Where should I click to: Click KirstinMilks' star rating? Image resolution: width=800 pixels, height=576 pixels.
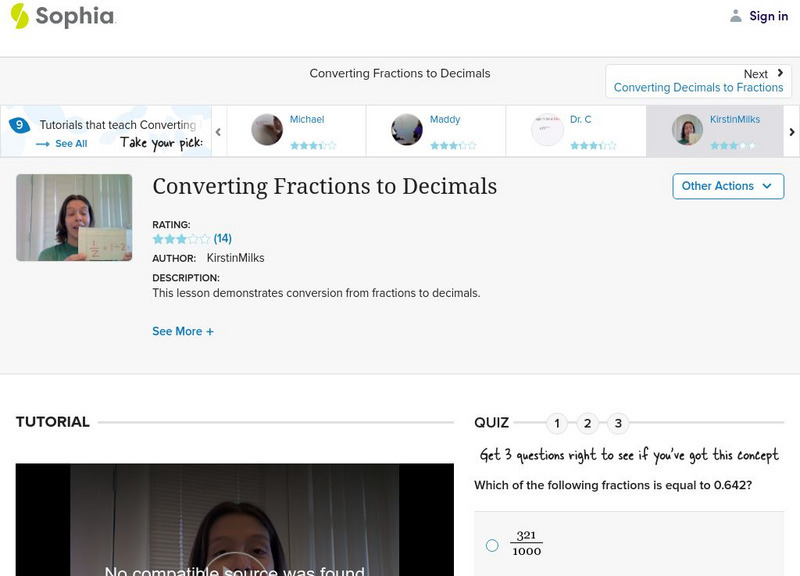click(x=733, y=144)
